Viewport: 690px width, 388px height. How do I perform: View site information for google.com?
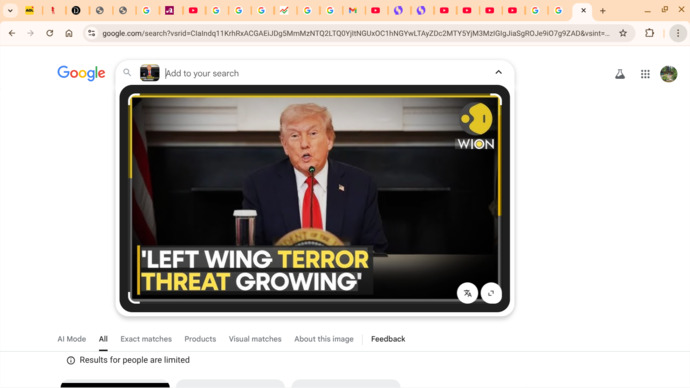92,33
